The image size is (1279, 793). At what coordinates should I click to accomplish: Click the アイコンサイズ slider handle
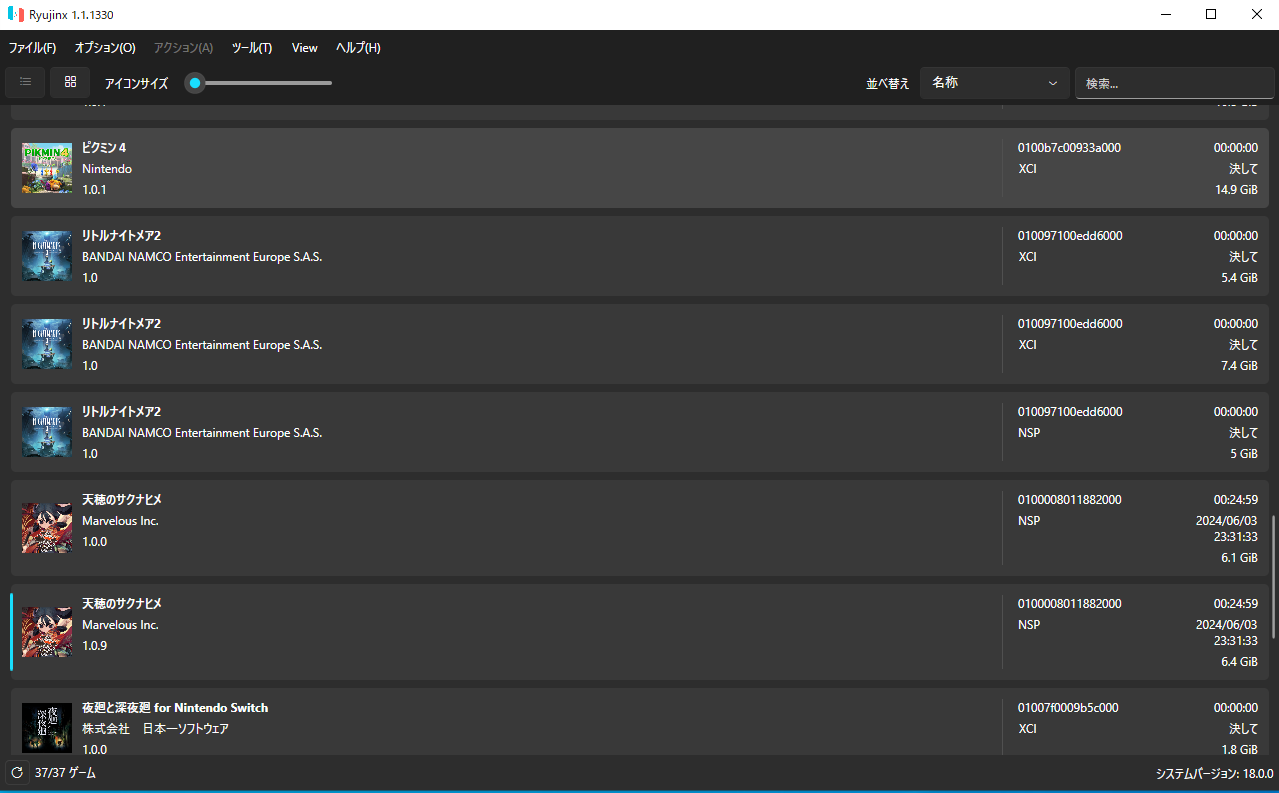[196, 83]
